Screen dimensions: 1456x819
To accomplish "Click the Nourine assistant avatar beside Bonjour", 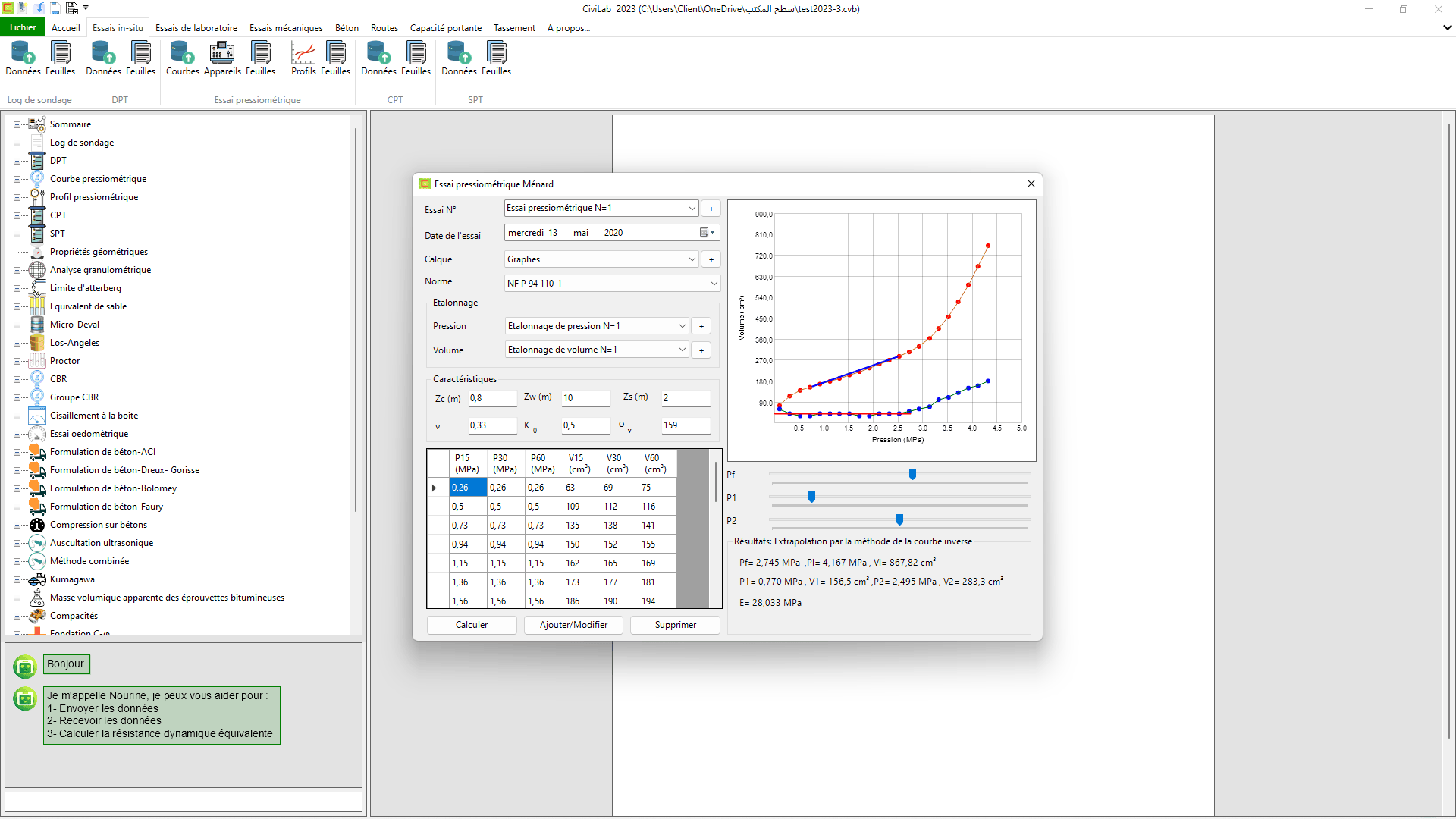I will pos(25,667).
